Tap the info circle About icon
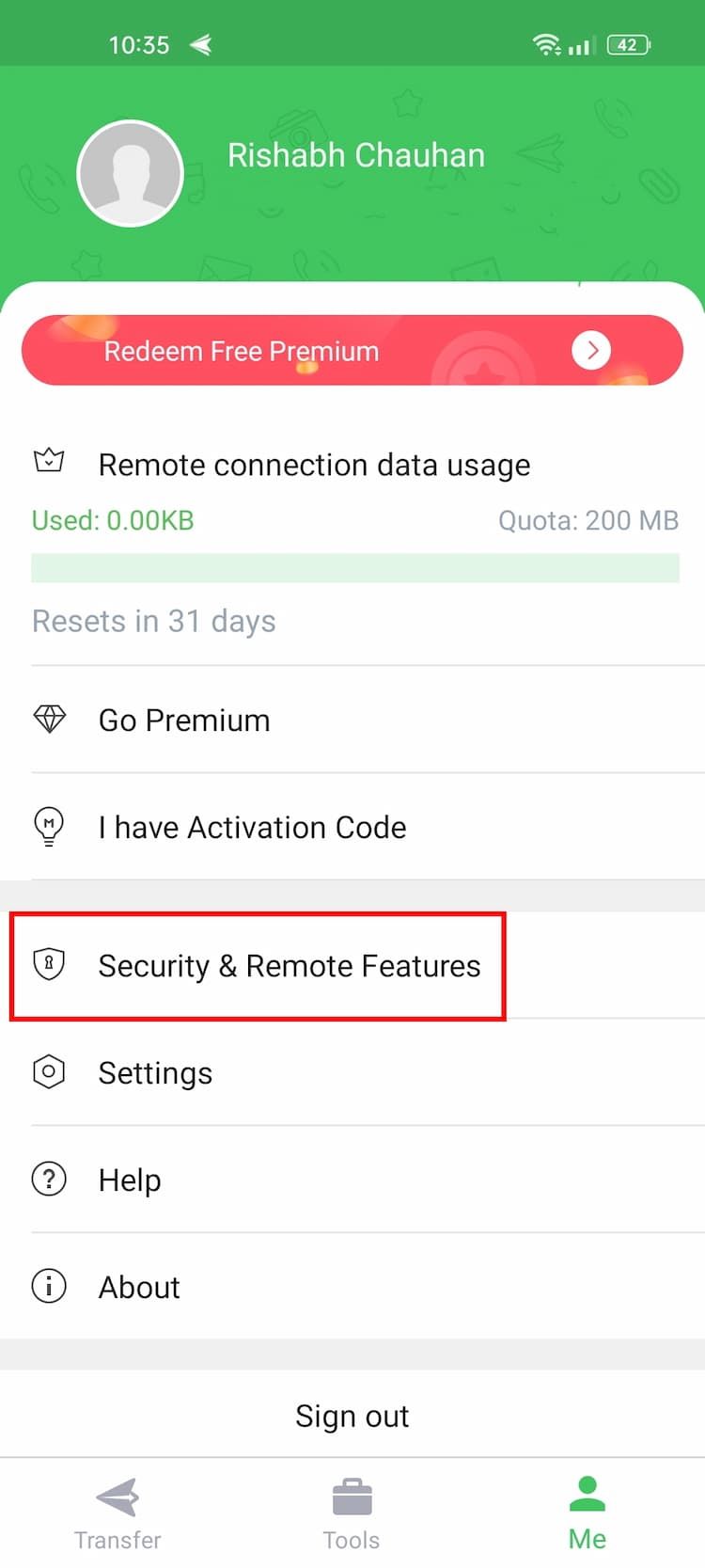This screenshot has height=1568, width=705. click(x=49, y=1286)
